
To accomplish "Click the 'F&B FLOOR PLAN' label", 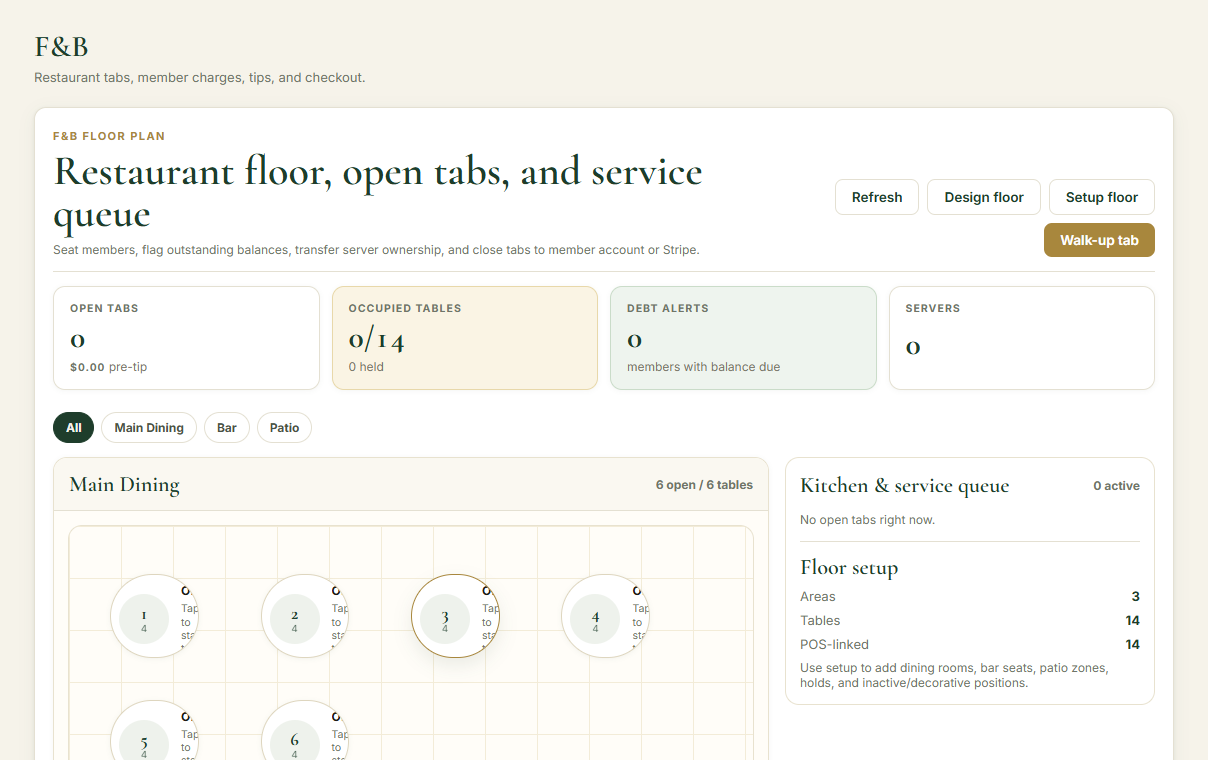I will click(109, 136).
